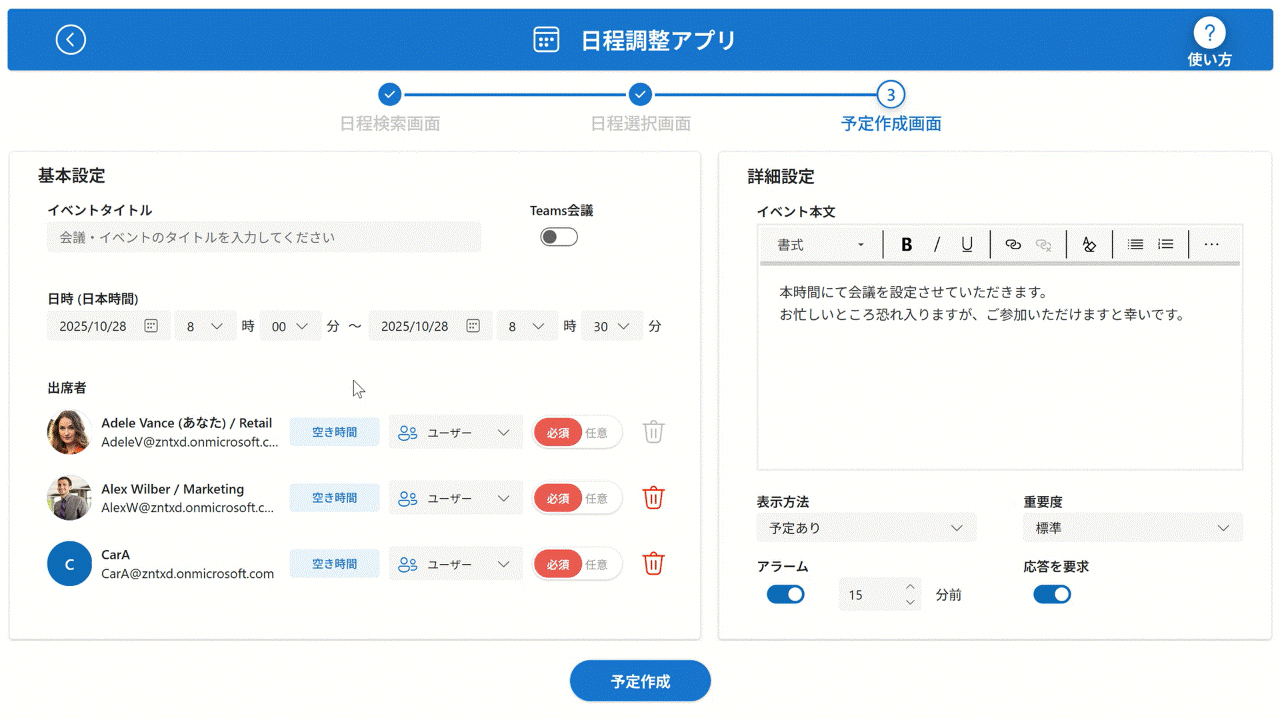The image size is (1280, 720).
Task: Enable the Teams会議 toggle
Action: click(559, 237)
